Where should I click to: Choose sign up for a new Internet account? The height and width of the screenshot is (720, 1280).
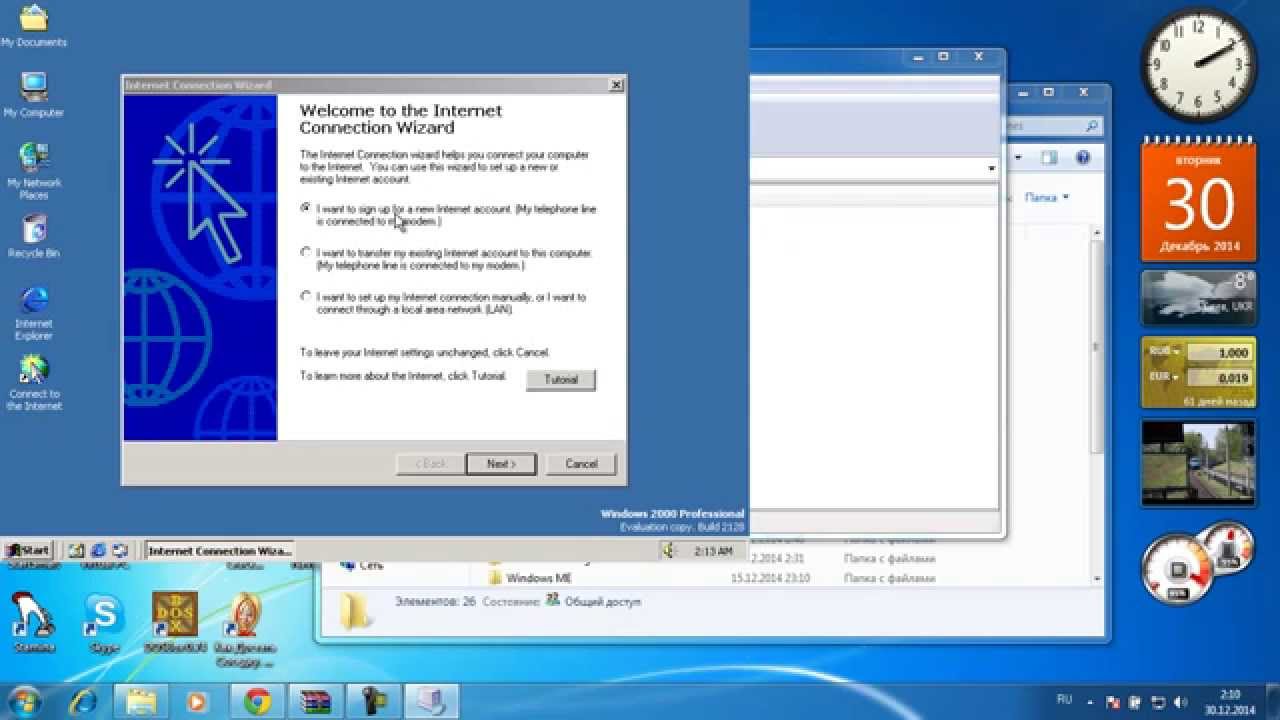306,208
